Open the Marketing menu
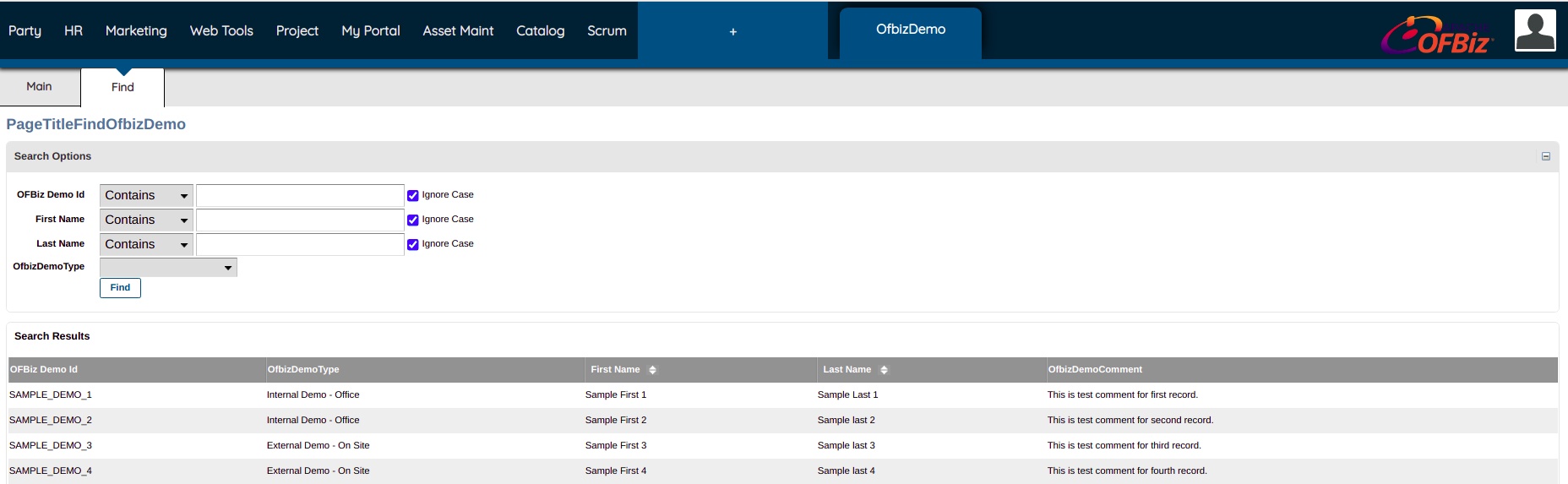 136,30
